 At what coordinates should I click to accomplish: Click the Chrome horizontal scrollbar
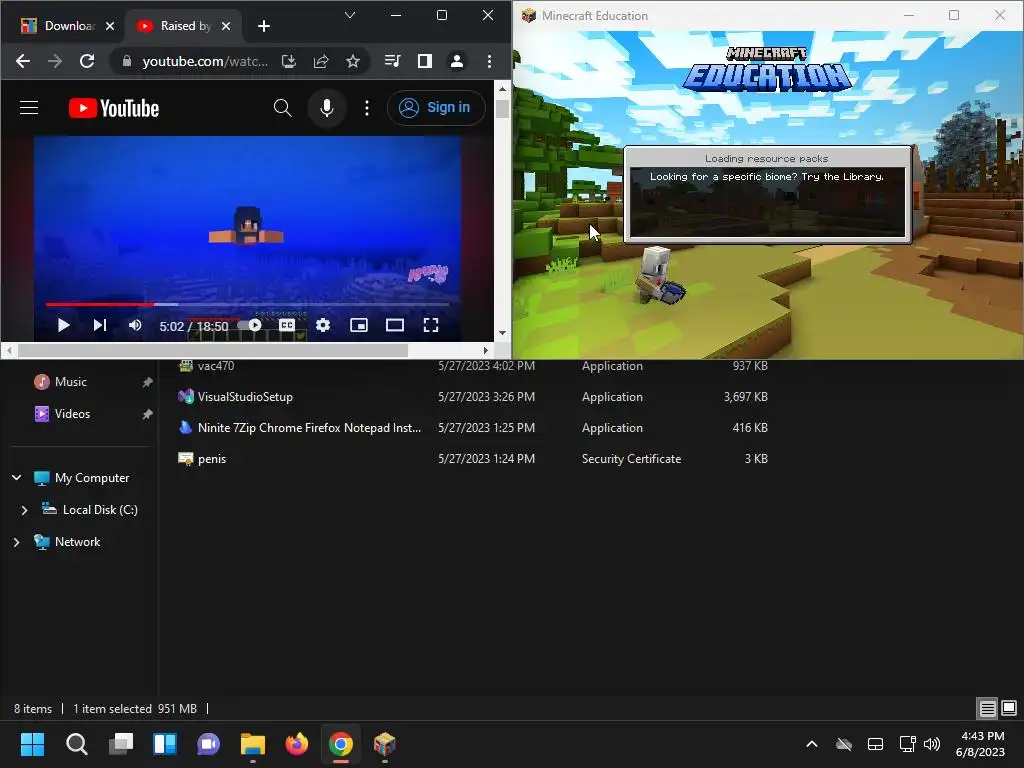(x=213, y=351)
